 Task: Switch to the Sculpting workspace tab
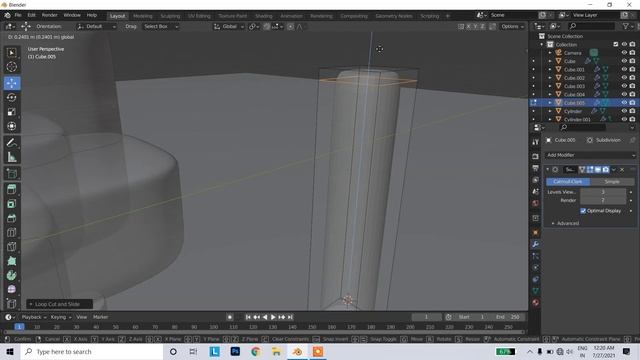[x=170, y=16]
